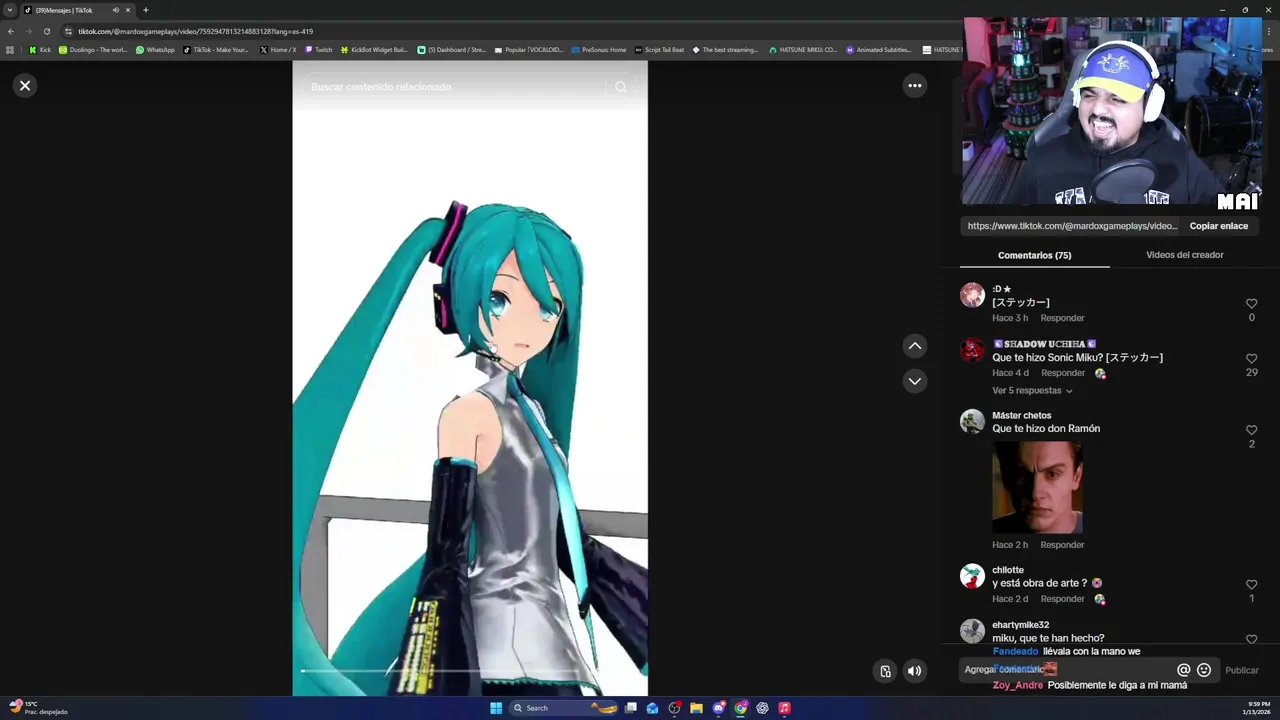This screenshot has height=720, width=1280.
Task: Like the 'Que te hizo don Ramón' comment
Action: [1251, 430]
